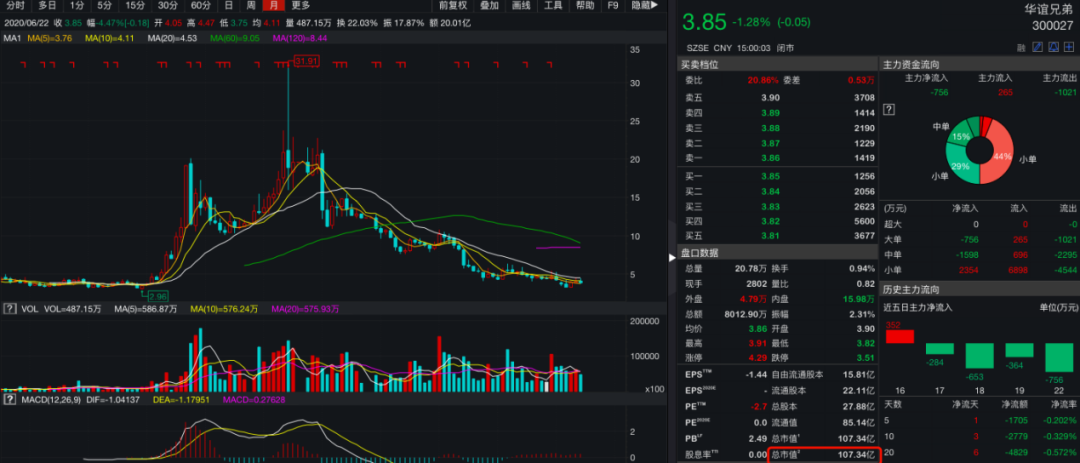Click the 叠加 overlay button
Screen dimensions: 1080x463
pos(488,6)
